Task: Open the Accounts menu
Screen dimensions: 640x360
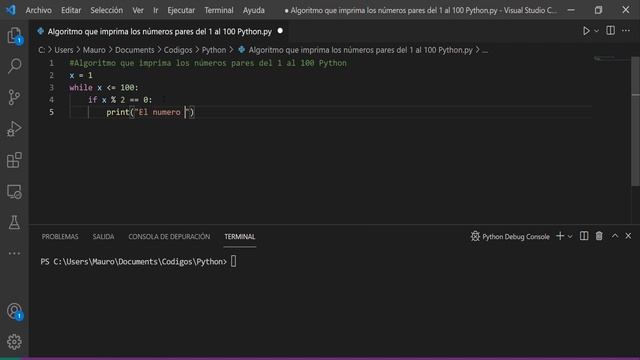Action: 14,311
